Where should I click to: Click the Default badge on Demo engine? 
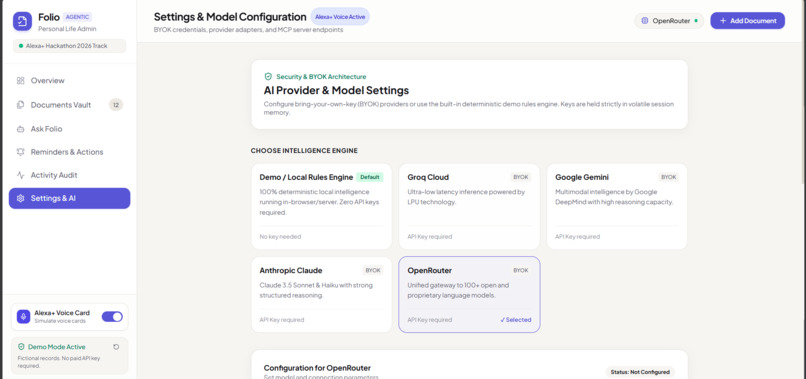(x=370, y=177)
